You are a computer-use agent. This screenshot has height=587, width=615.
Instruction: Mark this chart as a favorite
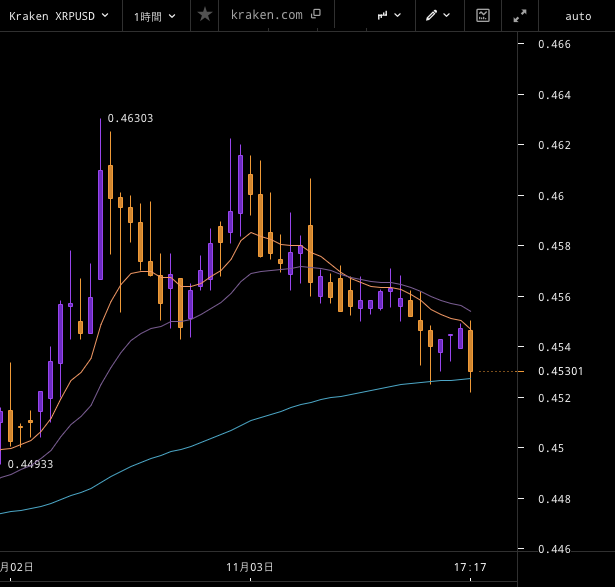[x=205, y=15]
